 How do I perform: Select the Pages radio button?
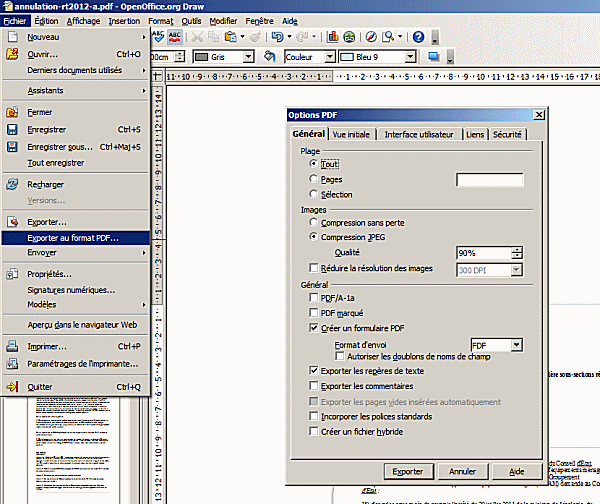point(313,179)
